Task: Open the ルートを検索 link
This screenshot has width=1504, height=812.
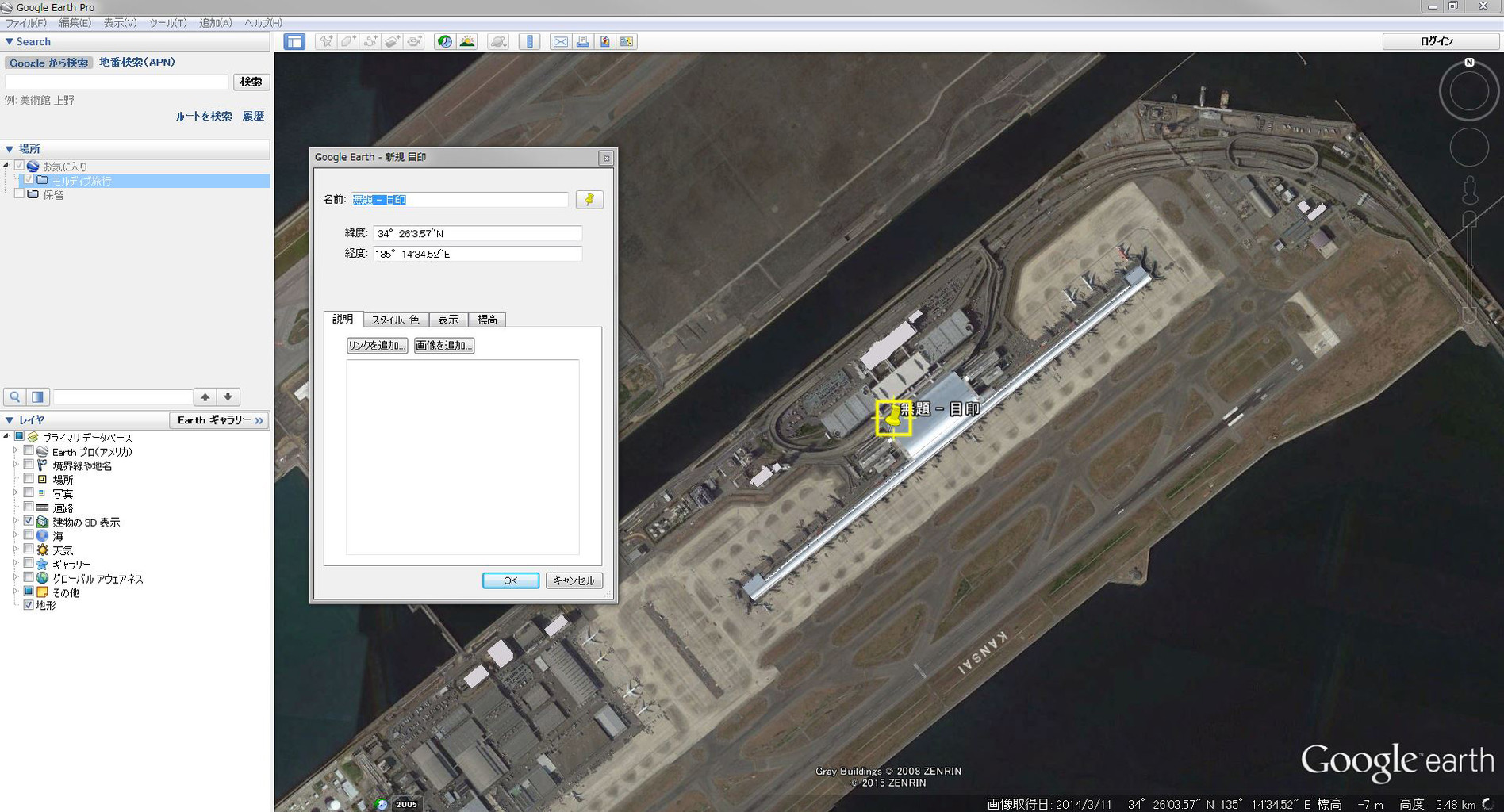Action: click(x=204, y=116)
